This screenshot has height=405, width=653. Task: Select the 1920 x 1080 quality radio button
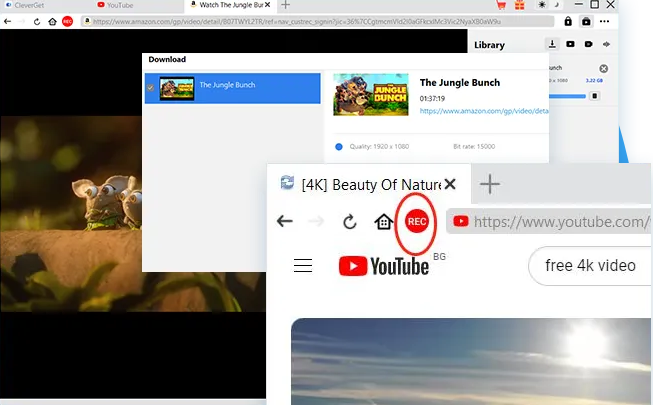pyautogui.click(x=339, y=147)
